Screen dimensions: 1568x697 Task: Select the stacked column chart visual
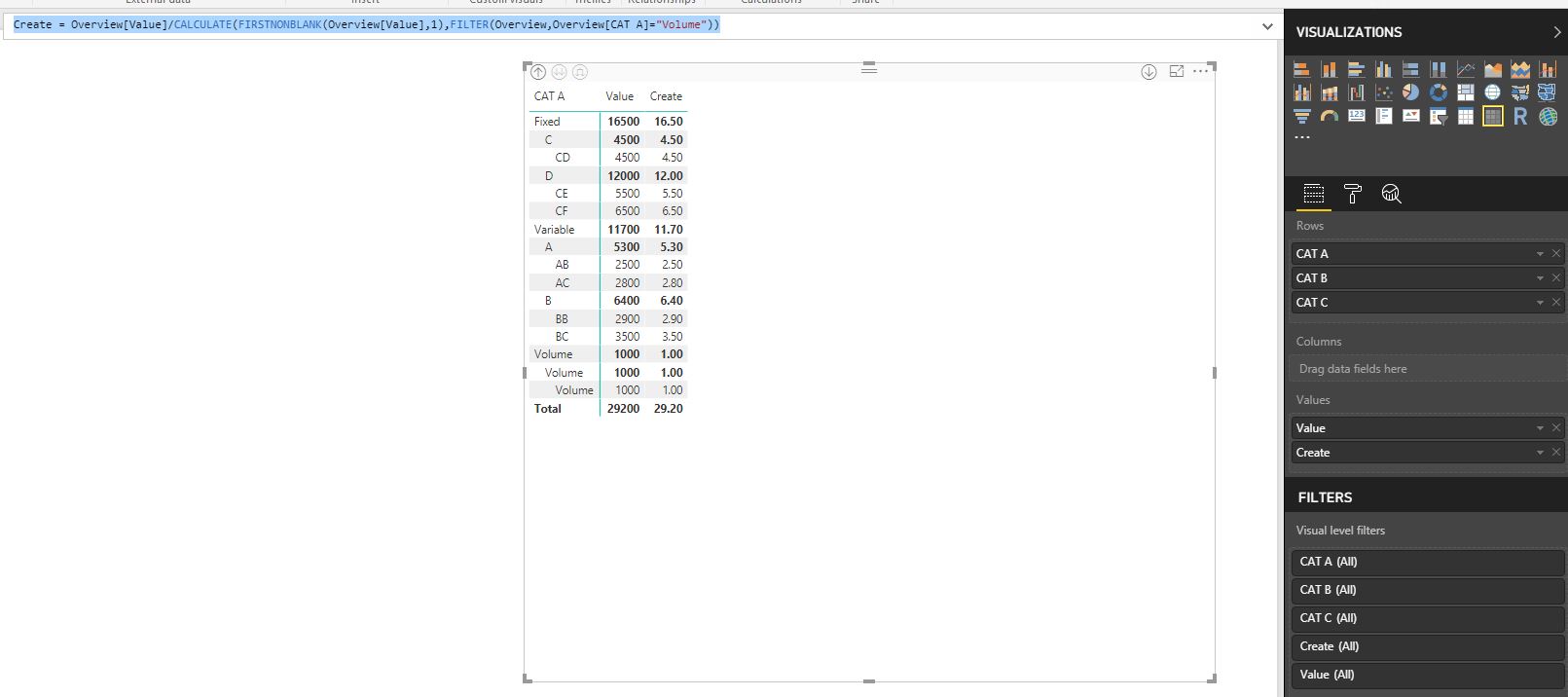1330,69
